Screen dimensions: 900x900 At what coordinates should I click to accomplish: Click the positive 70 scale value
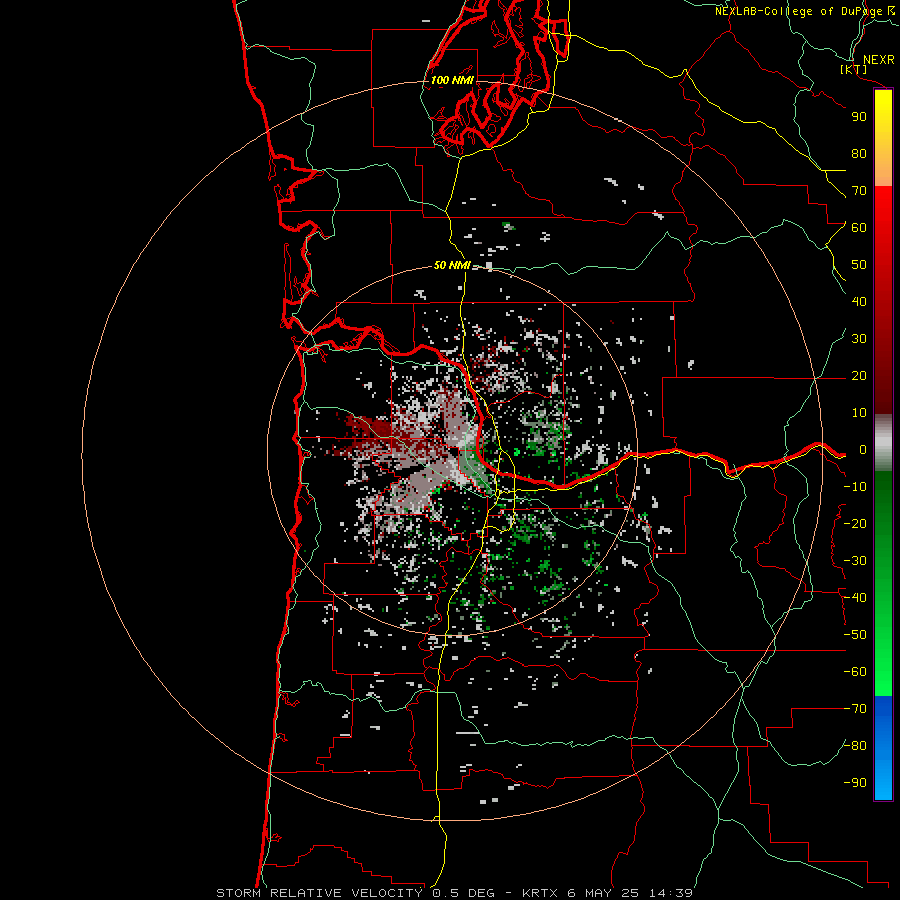point(859,191)
